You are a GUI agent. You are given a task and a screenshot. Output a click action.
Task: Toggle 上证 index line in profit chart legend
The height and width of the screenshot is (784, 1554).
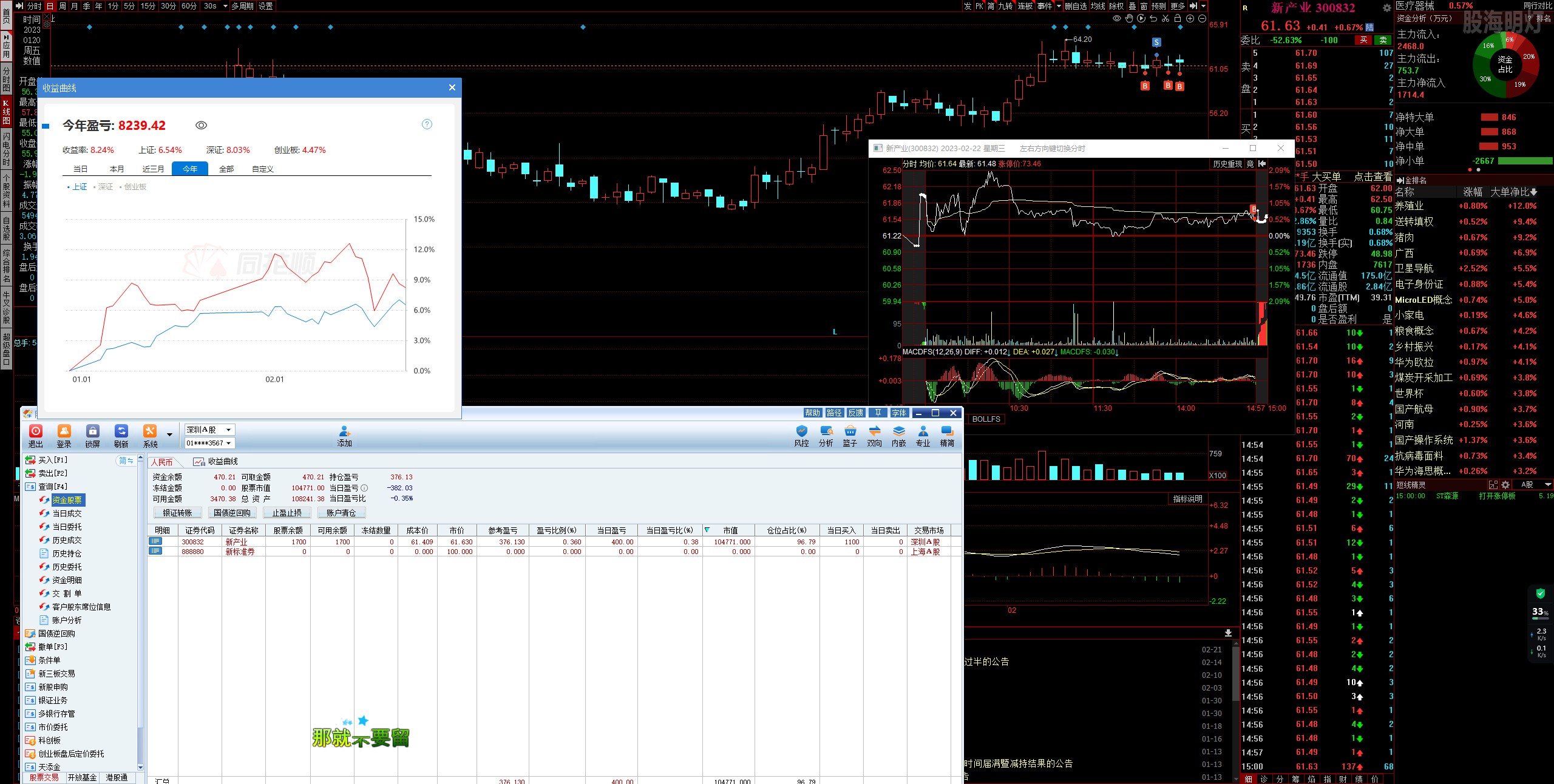[78, 187]
